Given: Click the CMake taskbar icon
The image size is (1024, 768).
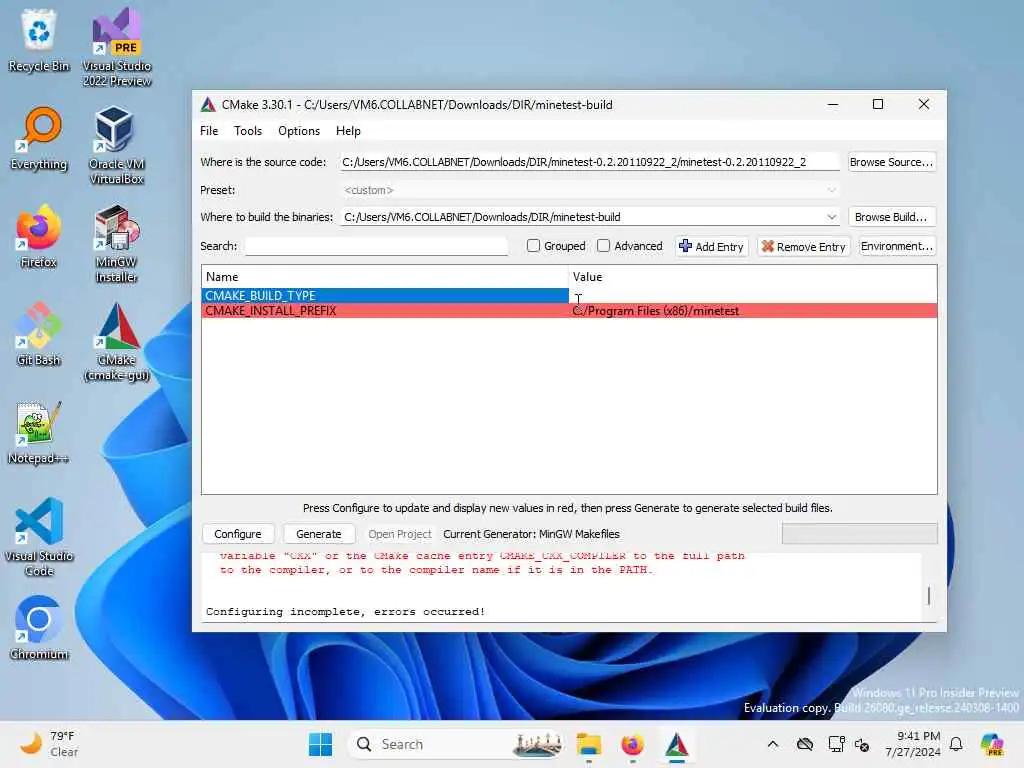Looking at the screenshot, I should (x=677, y=744).
